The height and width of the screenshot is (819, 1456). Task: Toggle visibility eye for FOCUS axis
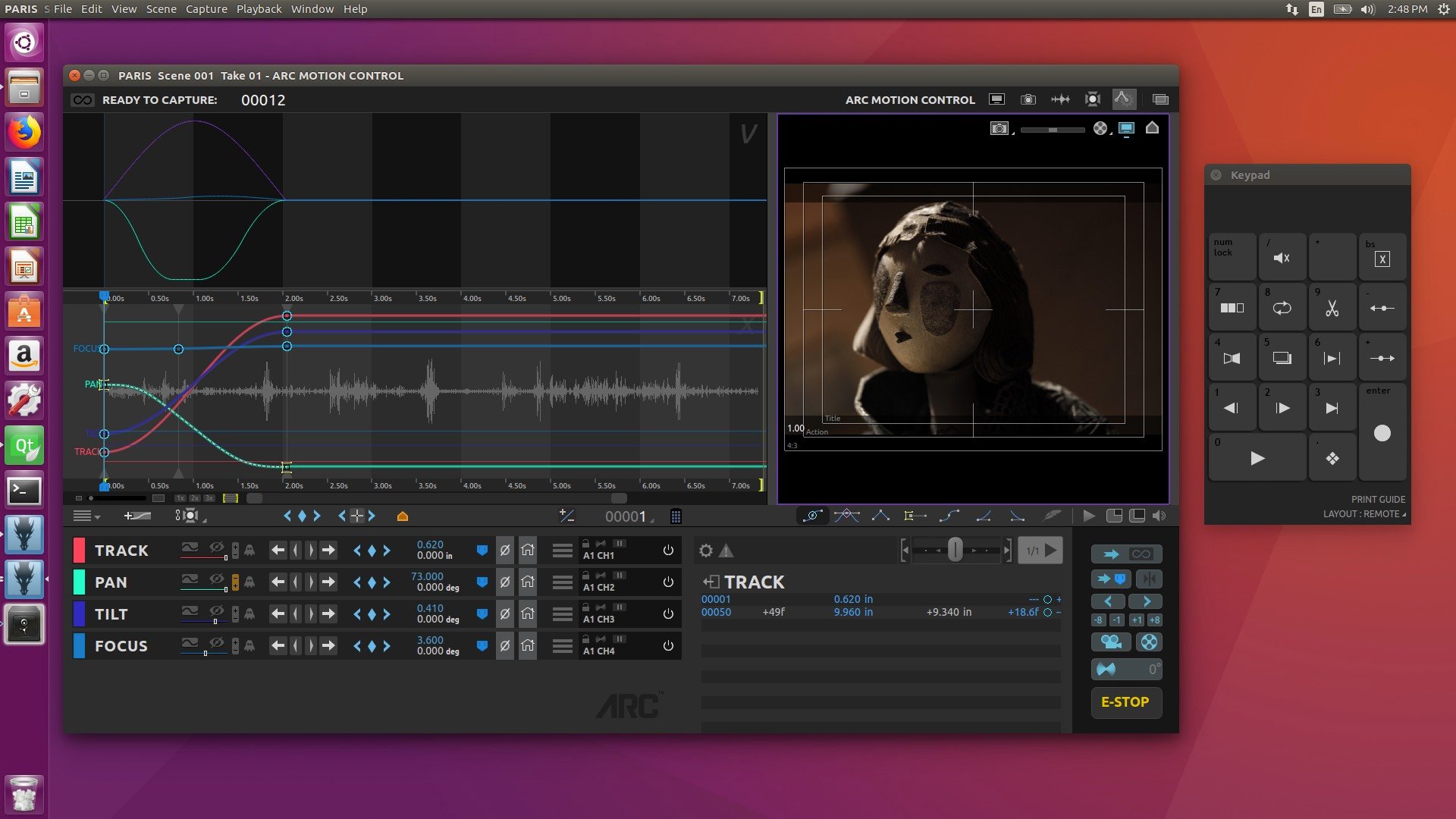coord(217,642)
